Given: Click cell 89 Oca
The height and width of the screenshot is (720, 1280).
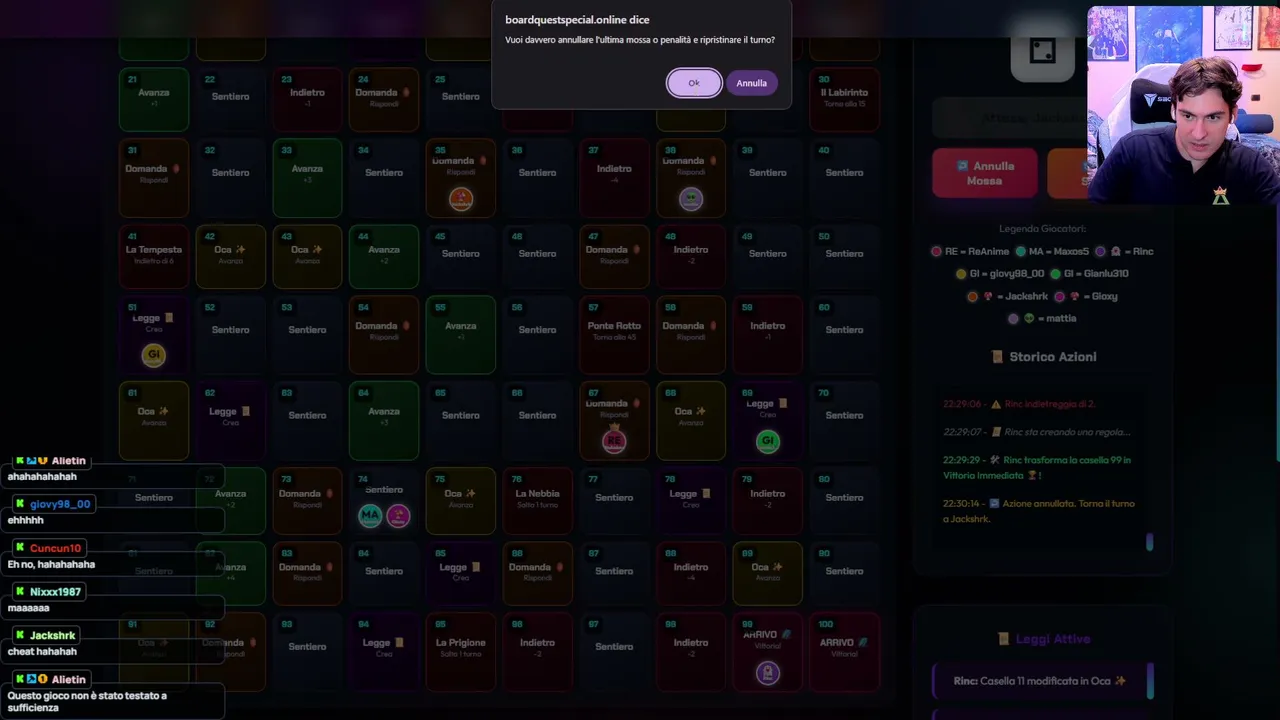Looking at the screenshot, I should click(768, 571).
